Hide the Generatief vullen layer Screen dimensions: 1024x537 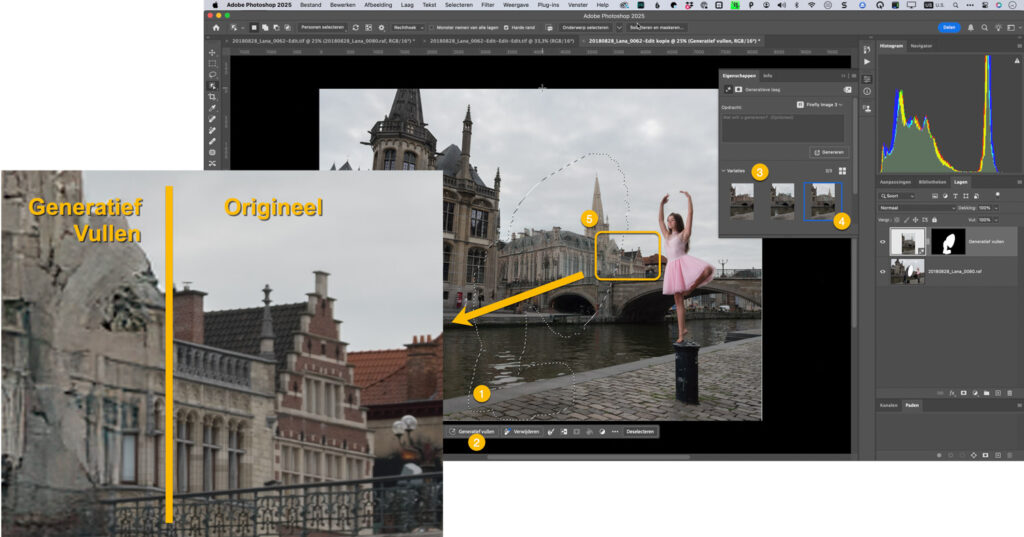click(x=882, y=242)
